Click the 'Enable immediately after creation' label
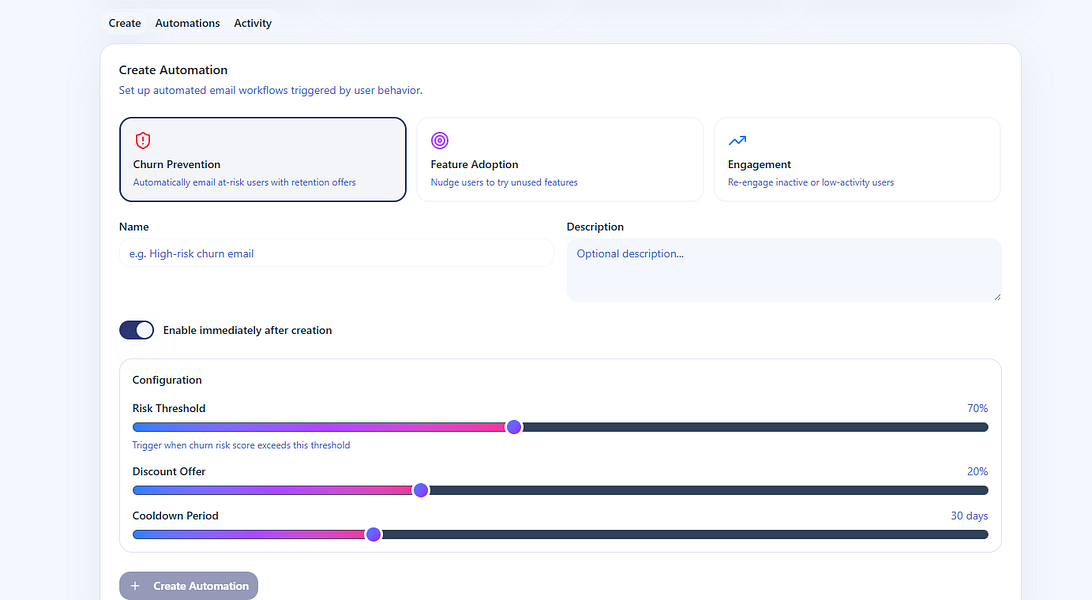The height and width of the screenshot is (600, 1092). (x=247, y=331)
